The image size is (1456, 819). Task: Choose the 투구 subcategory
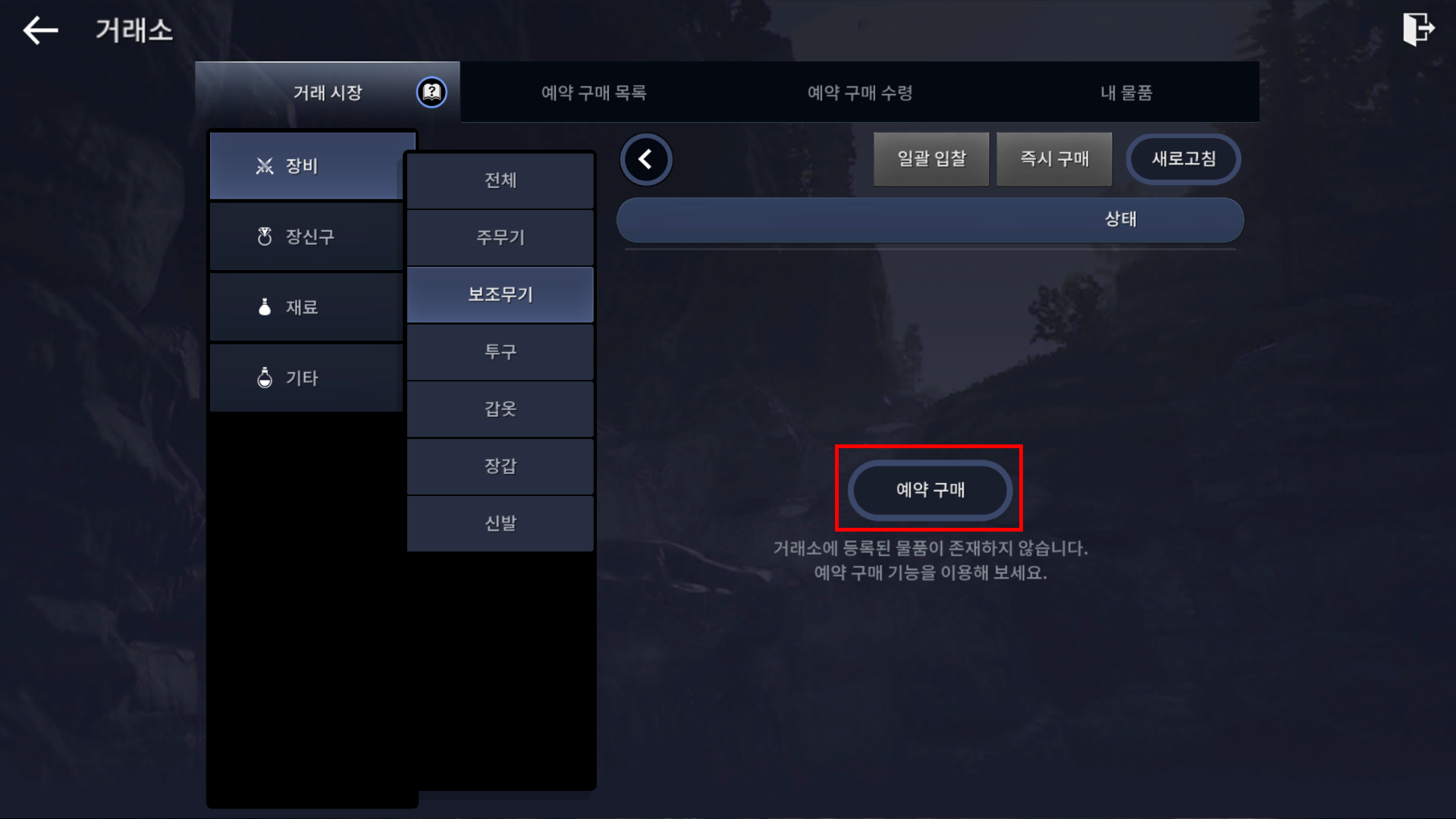tap(500, 352)
